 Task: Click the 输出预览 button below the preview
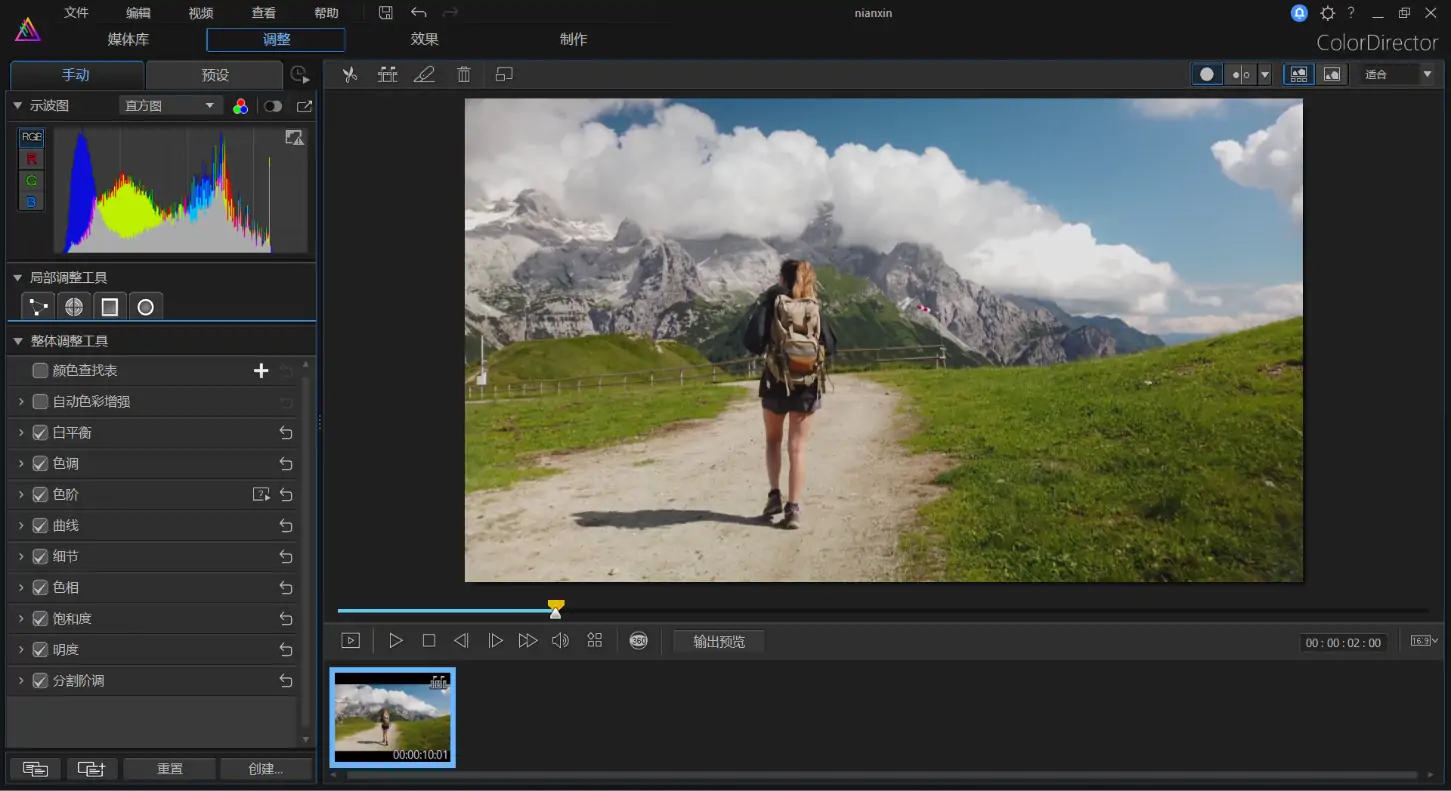pyautogui.click(x=718, y=640)
